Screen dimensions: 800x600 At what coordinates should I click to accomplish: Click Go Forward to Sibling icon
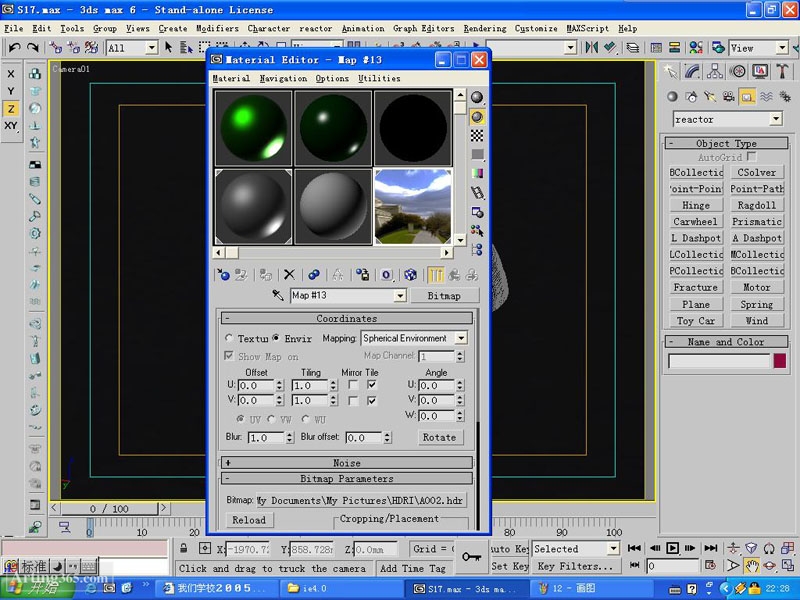pyautogui.click(x=471, y=275)
